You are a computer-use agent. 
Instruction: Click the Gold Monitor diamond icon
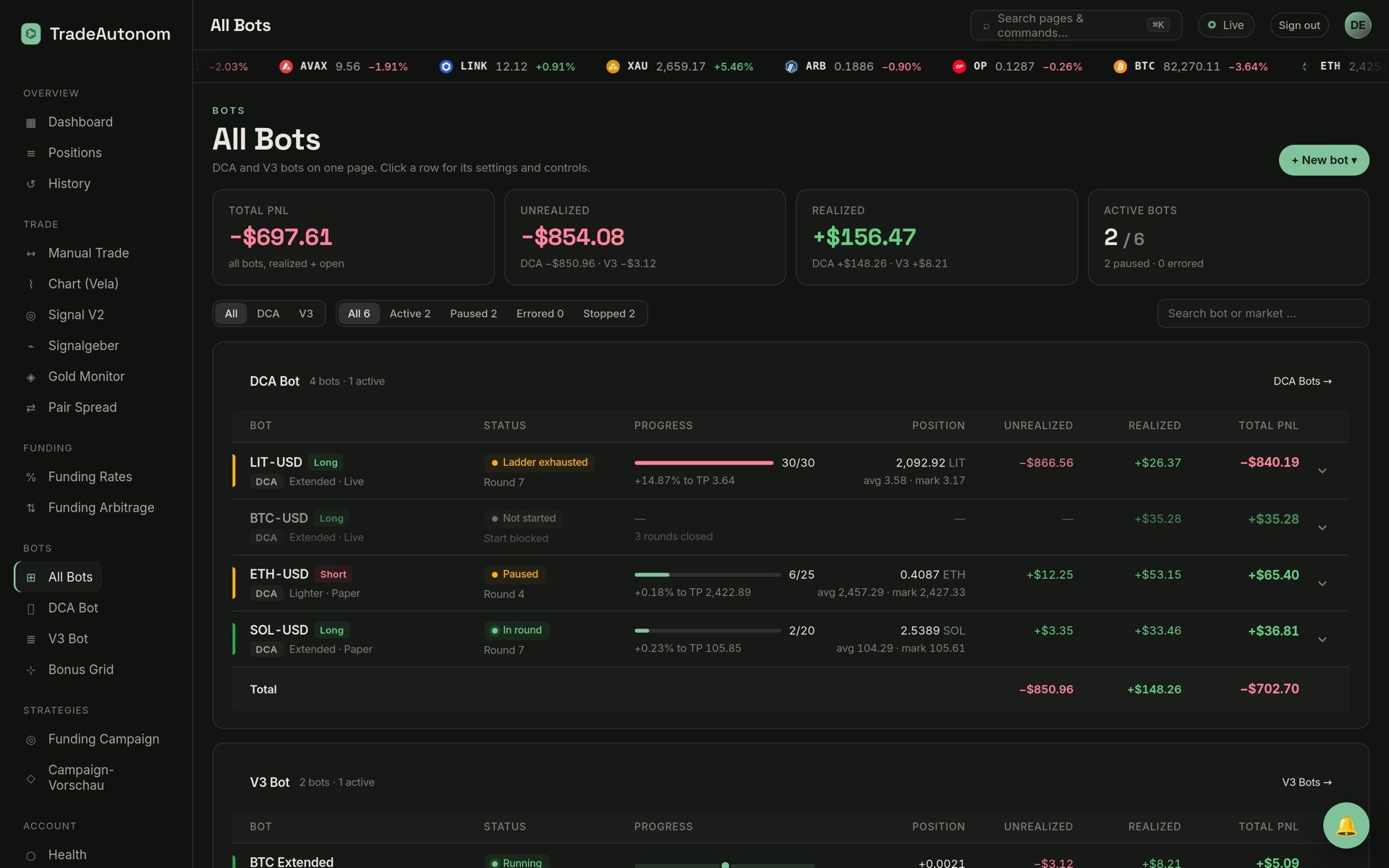point(30,377)
